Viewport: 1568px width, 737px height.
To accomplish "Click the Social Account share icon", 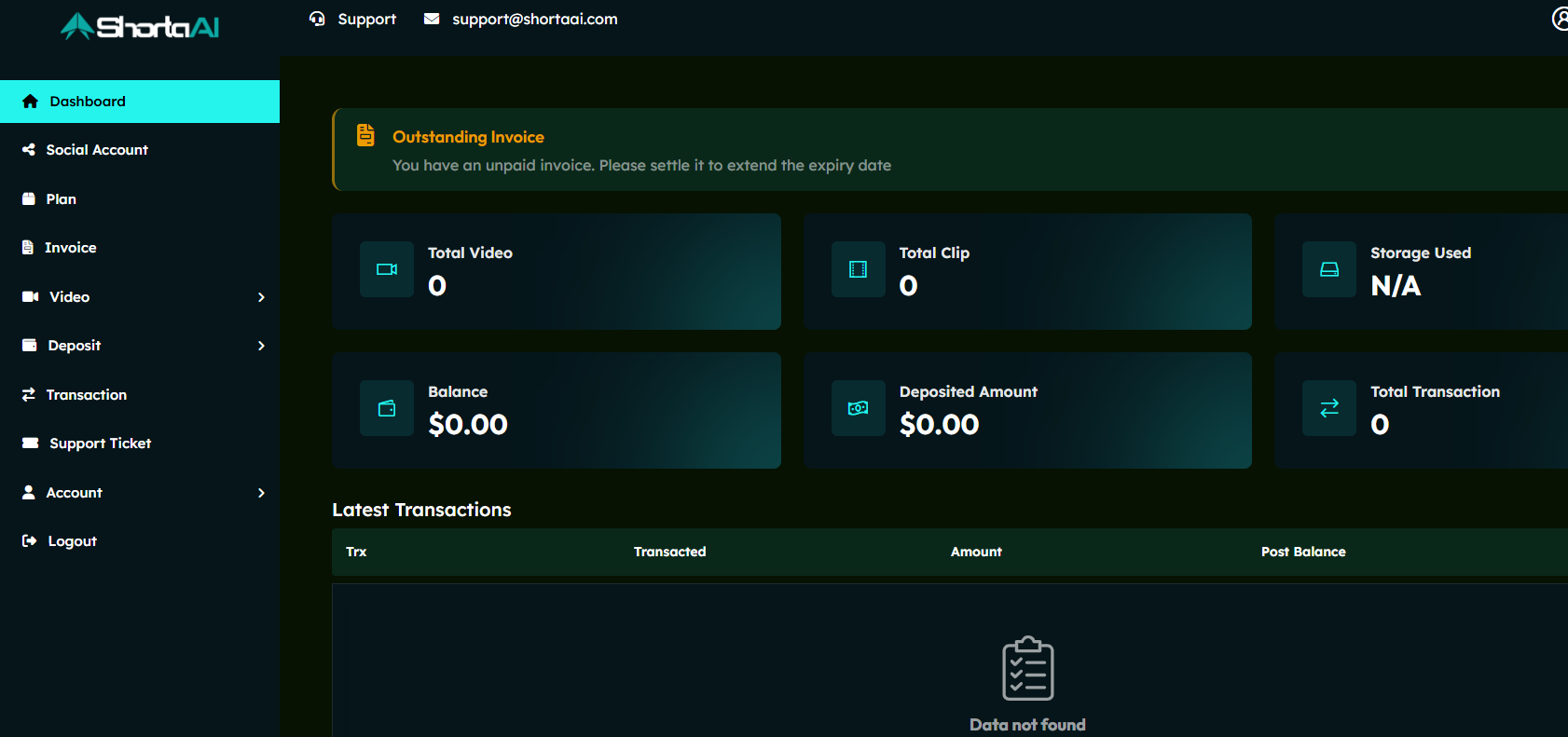I will [29, 150].
